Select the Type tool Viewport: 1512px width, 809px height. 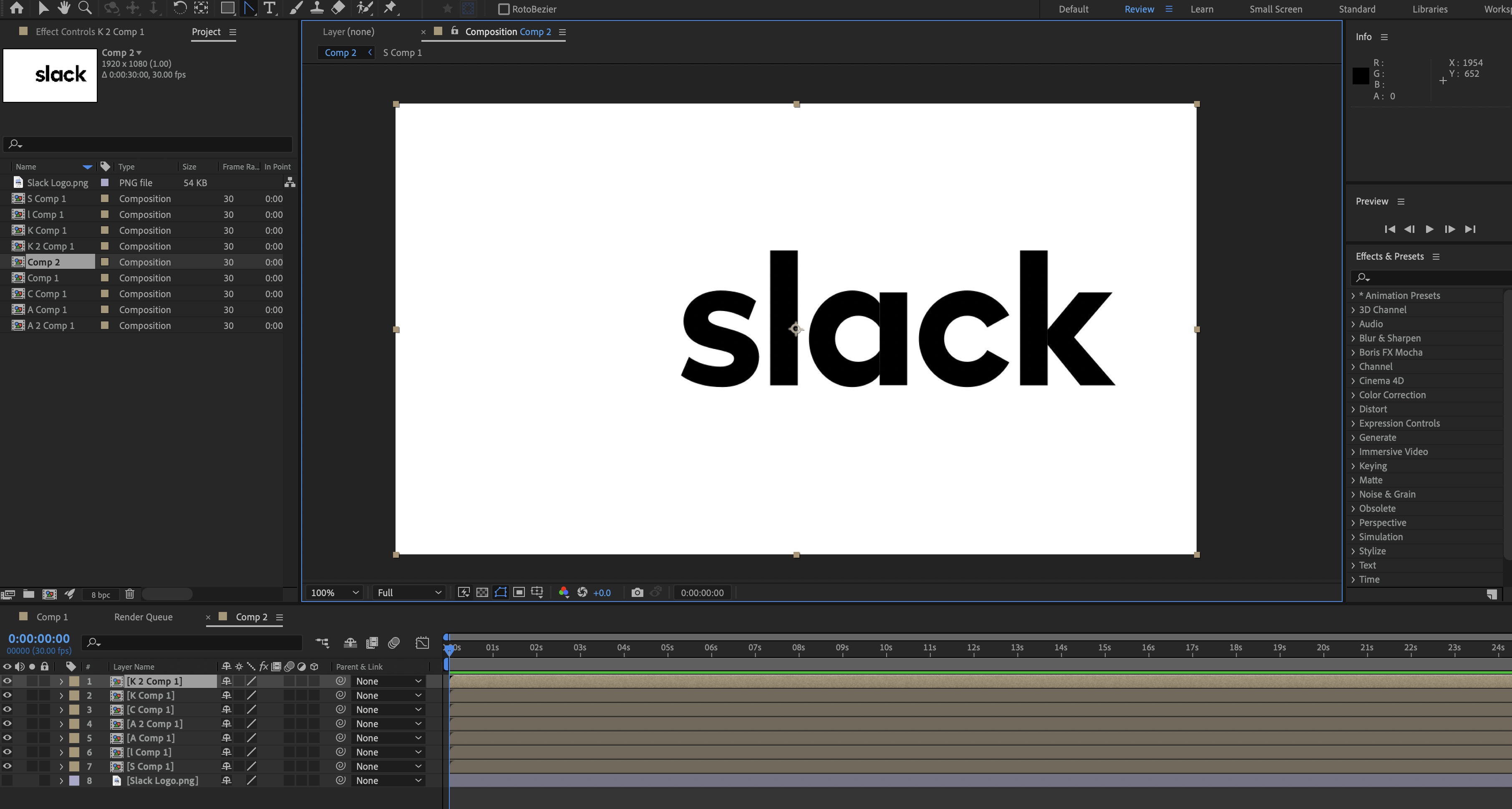click(x=270, y=8)
